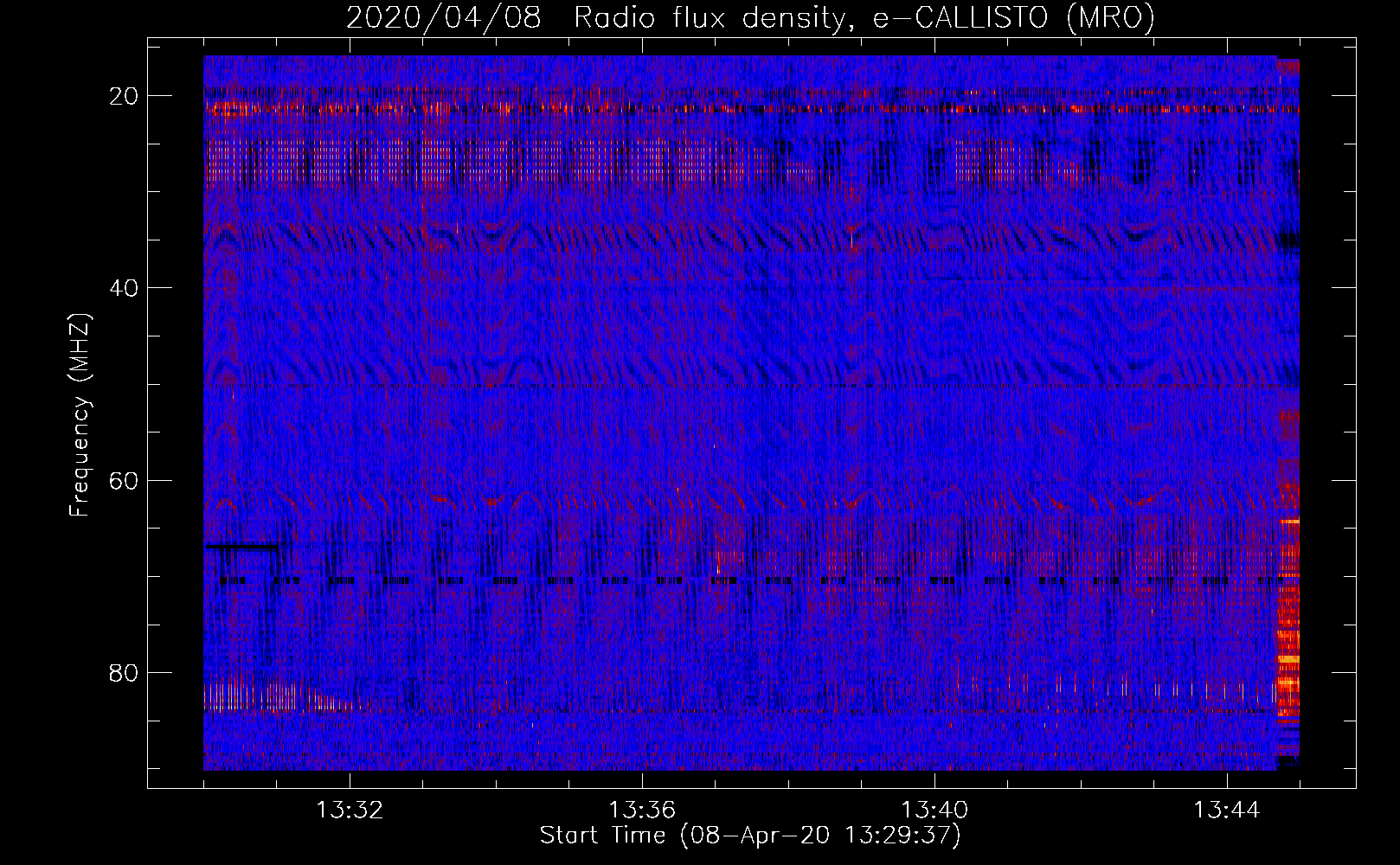Image resolution: width=1400 pixels, height=865 pixels.
Task: Click the 80 MHz frequency tick label
Action: 124,673
